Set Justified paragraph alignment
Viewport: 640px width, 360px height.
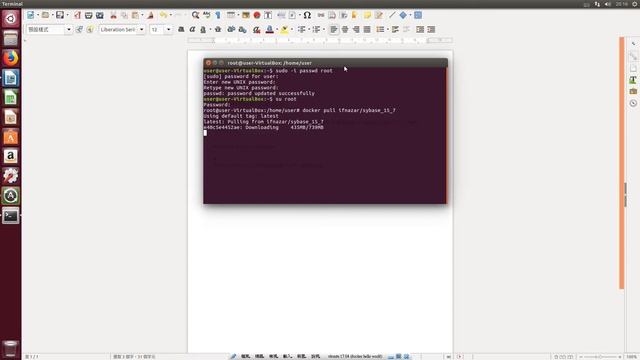(367, 29)
